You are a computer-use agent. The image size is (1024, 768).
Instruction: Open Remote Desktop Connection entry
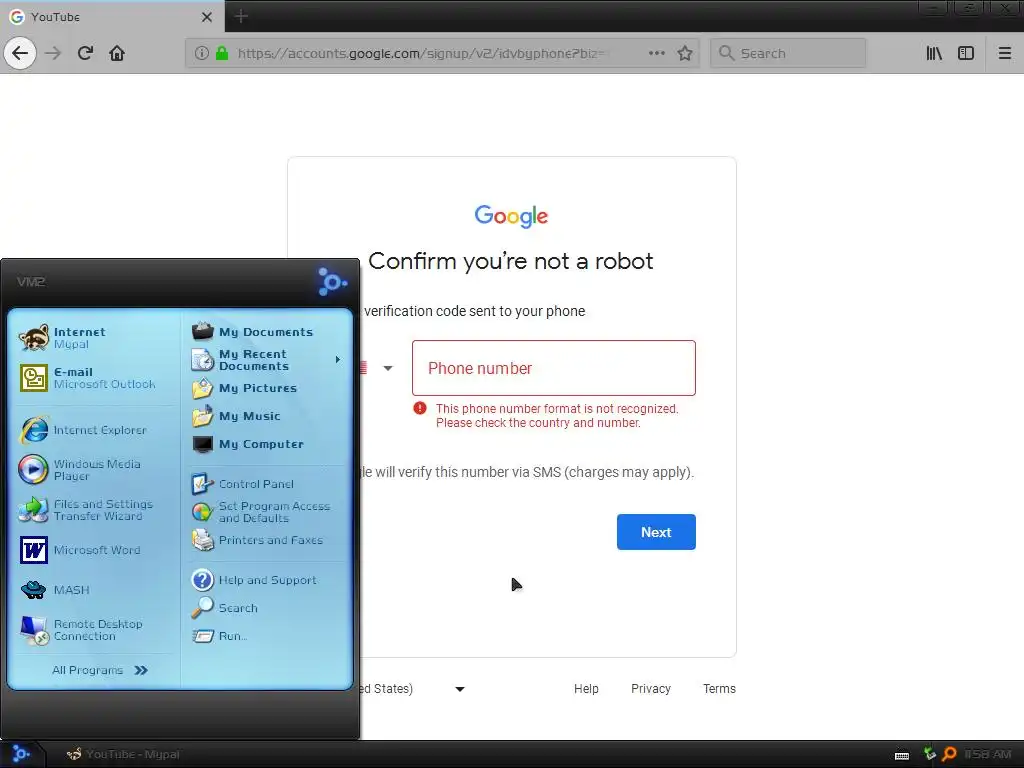click(x=95, y=630)
